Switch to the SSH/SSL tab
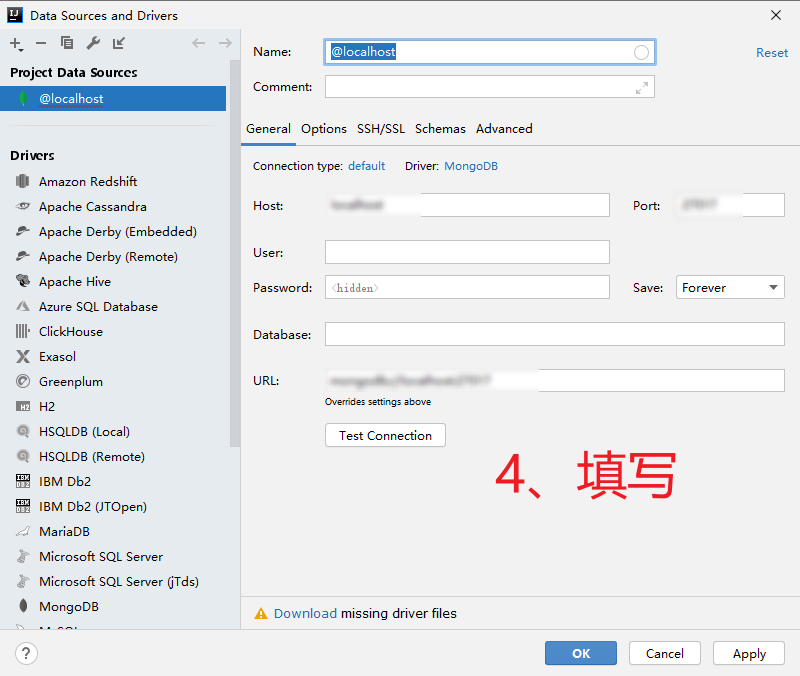Image resolution: width=800 pixels, height=676 pixels. [x=381, y=129]
